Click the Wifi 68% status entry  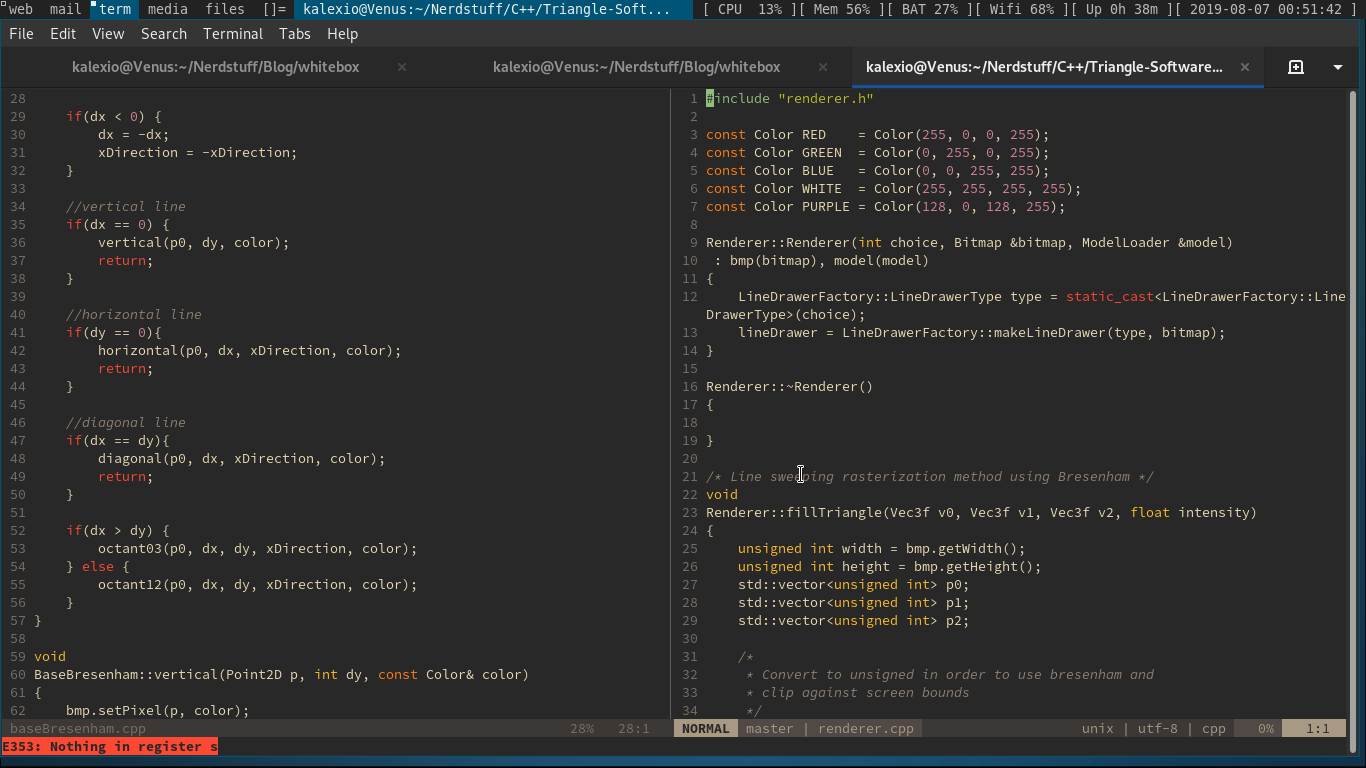pyautogui.click(x=1021, y=9)
